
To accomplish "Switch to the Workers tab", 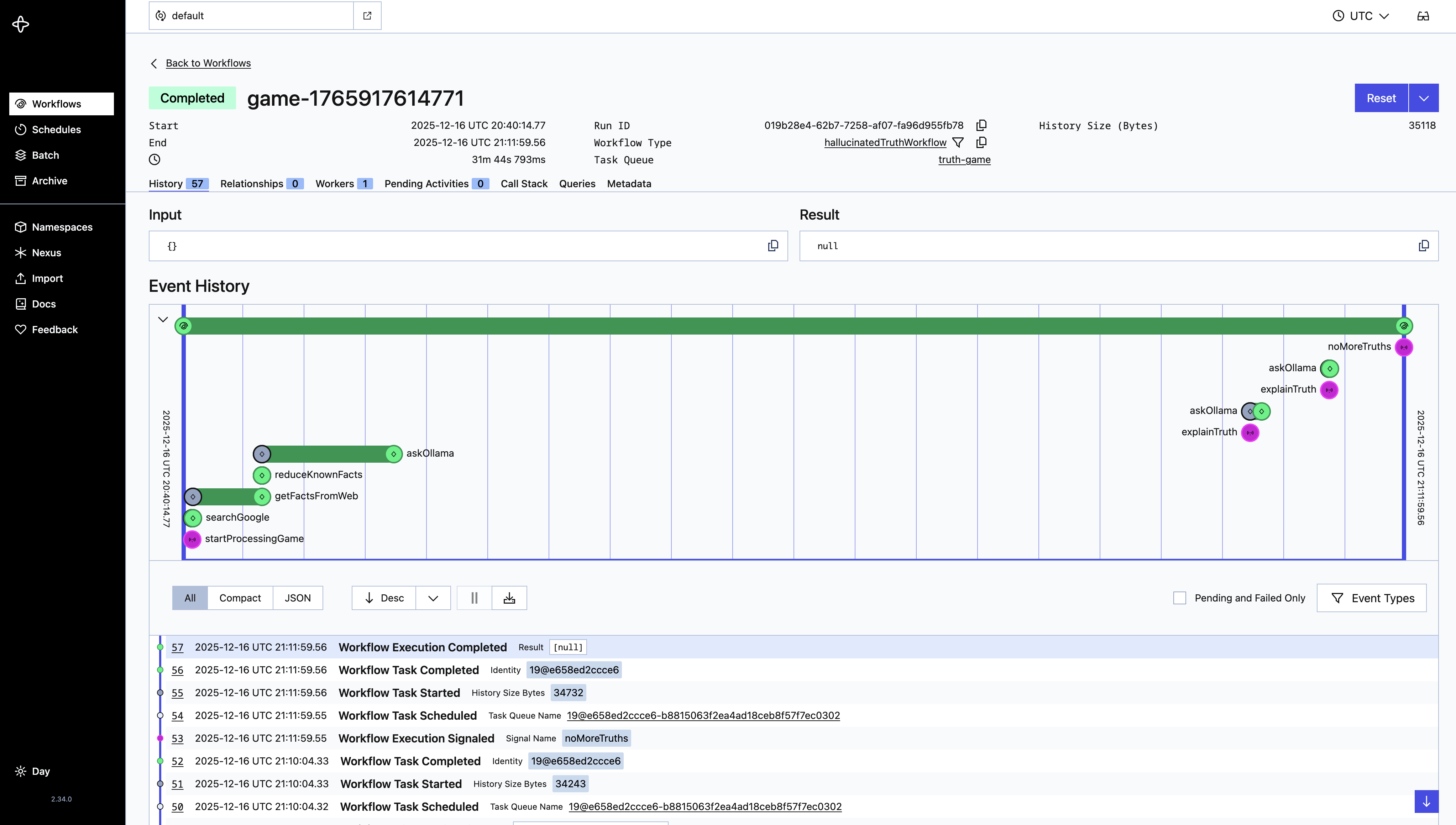I will [x=344, y=184].
